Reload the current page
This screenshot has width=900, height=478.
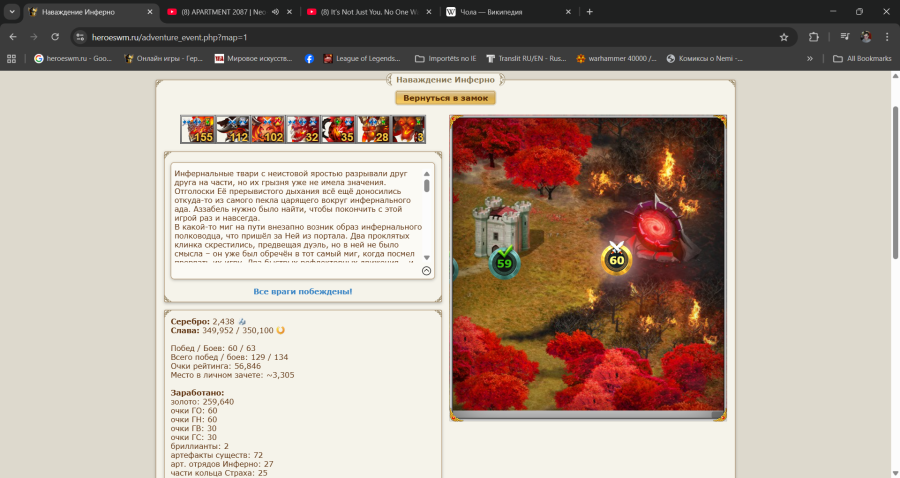coord(55,37)
